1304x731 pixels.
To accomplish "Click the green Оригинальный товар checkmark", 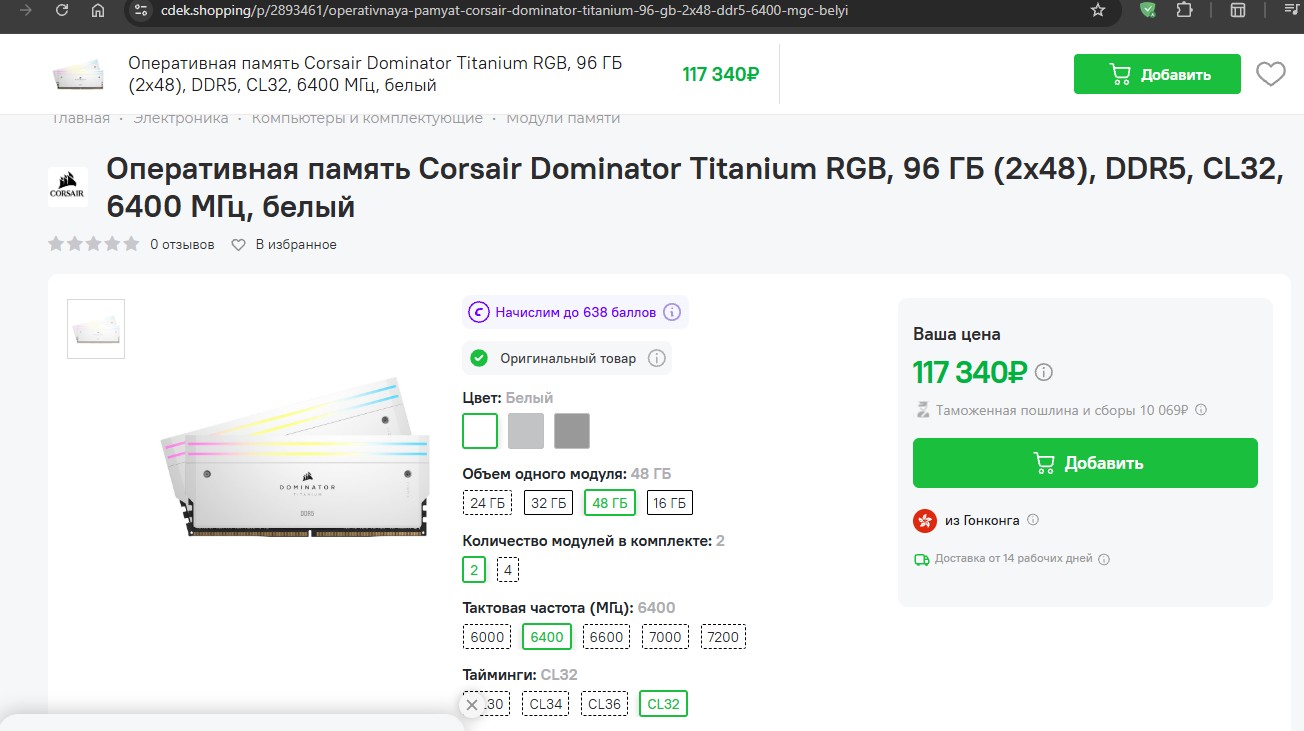I will [x=479, y=358].
